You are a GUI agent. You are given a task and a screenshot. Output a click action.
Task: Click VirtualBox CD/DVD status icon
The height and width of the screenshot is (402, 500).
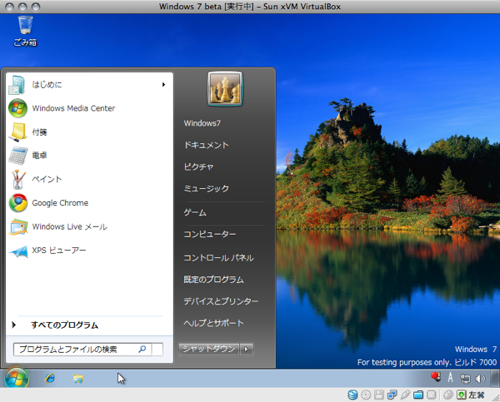pyautogui.click(x=366, y=395)
